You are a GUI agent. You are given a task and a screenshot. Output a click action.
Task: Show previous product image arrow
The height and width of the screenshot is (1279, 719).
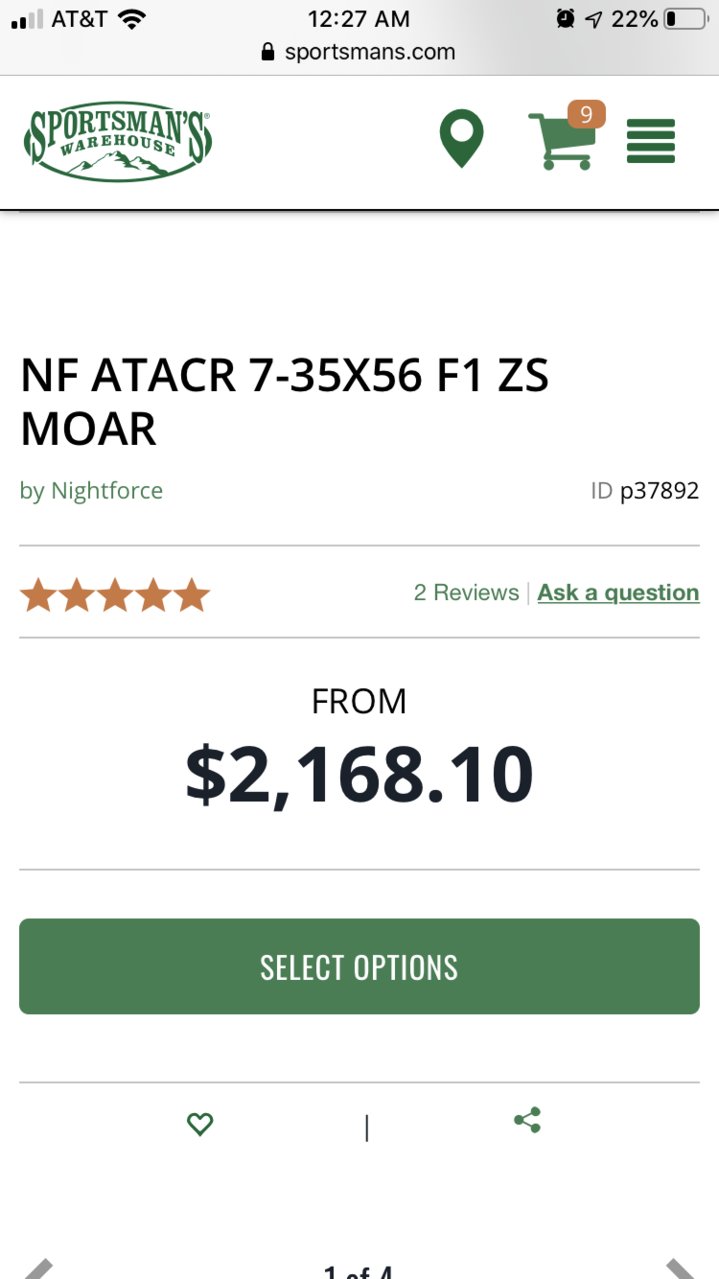pyautogui.click(x=38, y=1268)
